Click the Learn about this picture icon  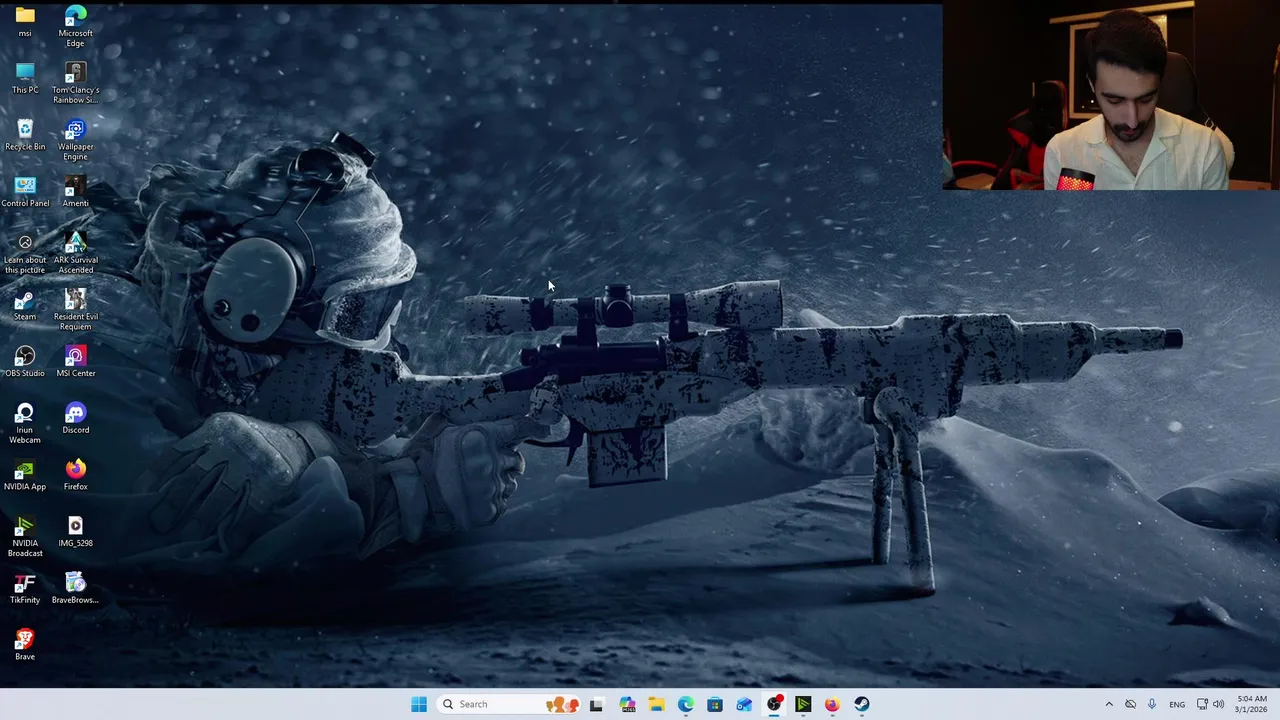[x=25, y=254]
